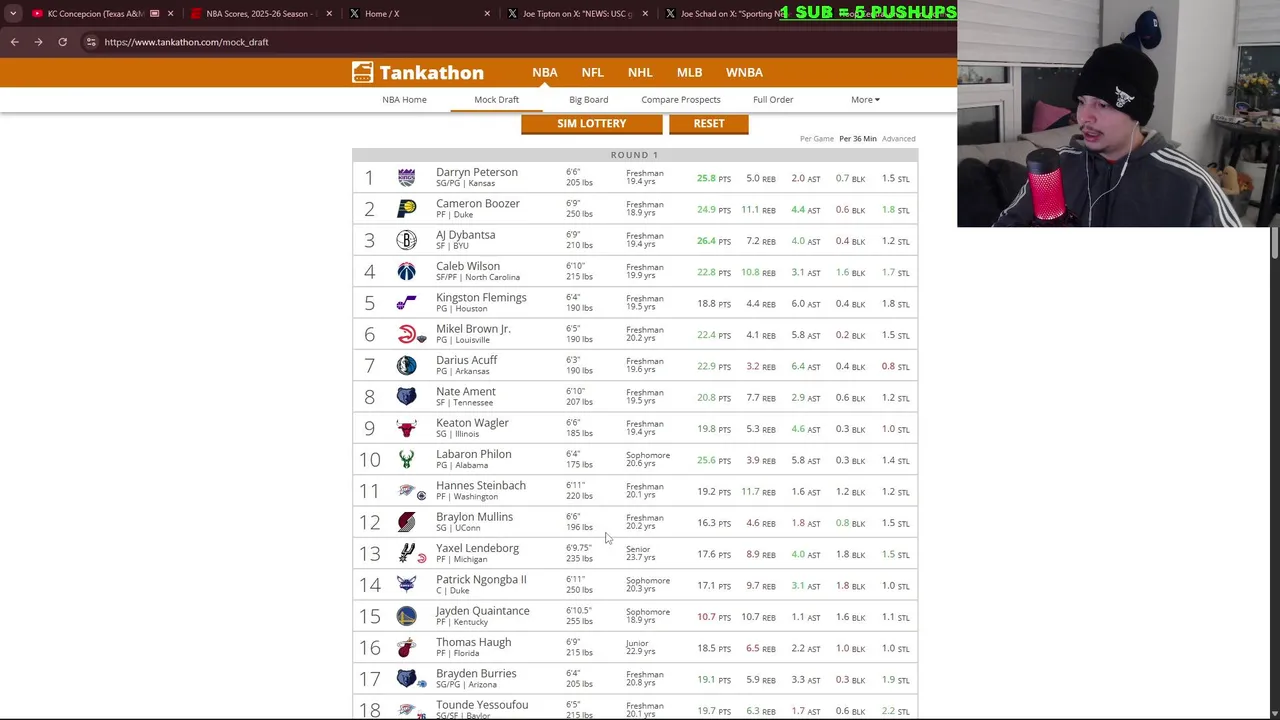Click Bulls logo at pick 9
The height and width of the screenshot is (720, 1280).
[x=406, y=428]
